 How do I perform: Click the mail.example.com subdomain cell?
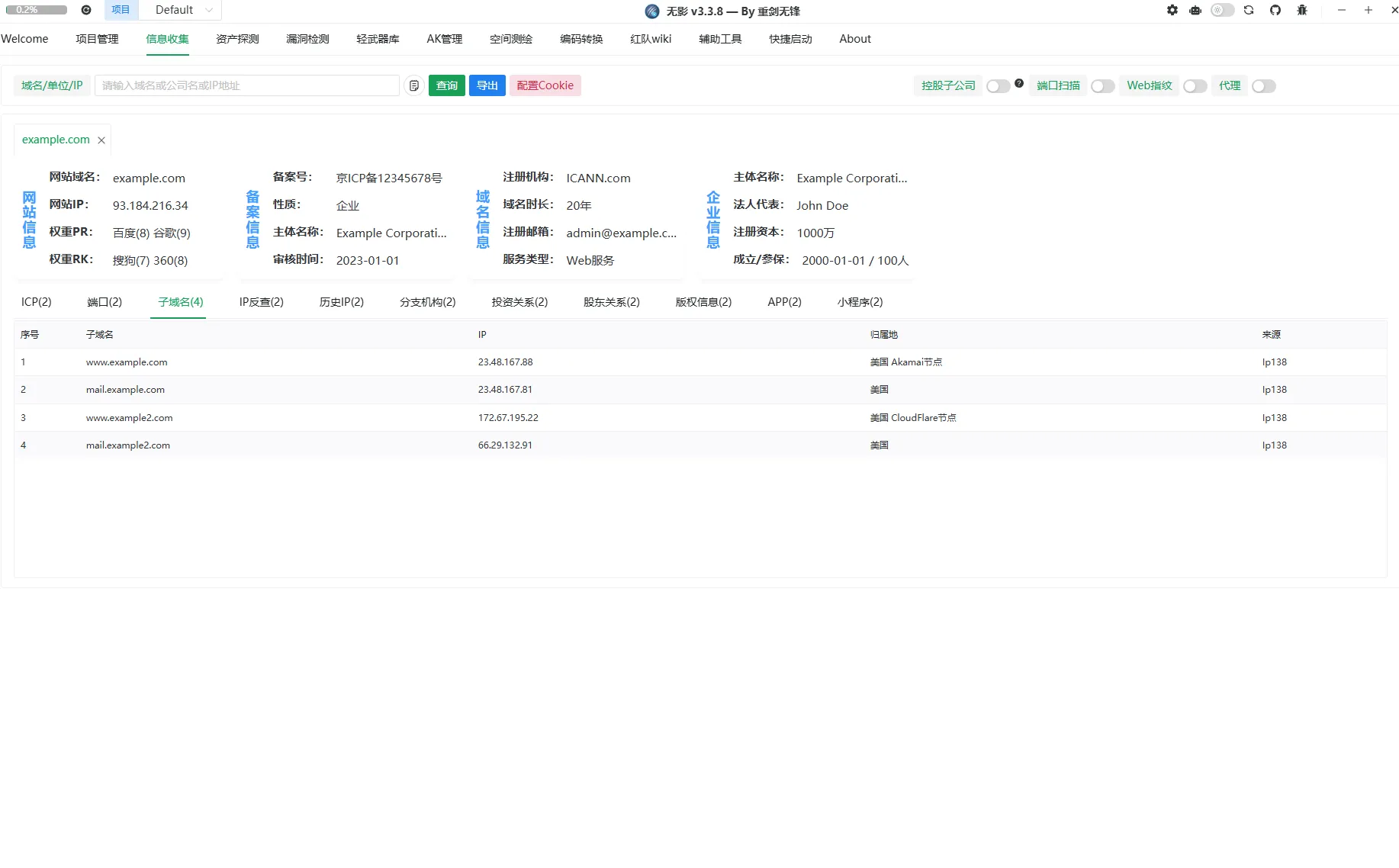click(125, 390)
